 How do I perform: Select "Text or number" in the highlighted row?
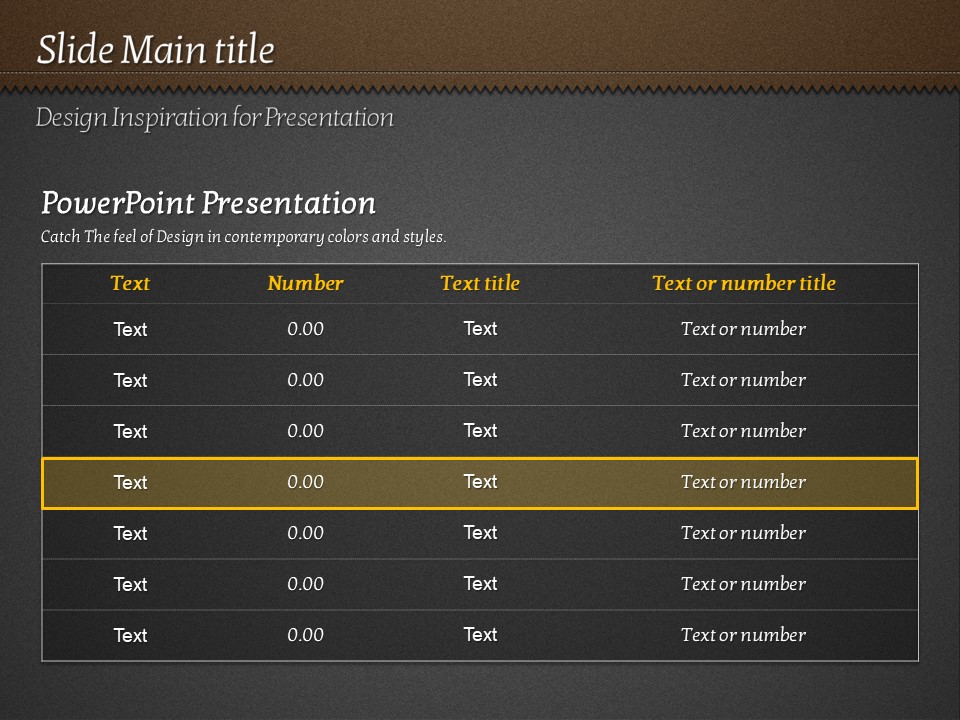click(743, 482)
